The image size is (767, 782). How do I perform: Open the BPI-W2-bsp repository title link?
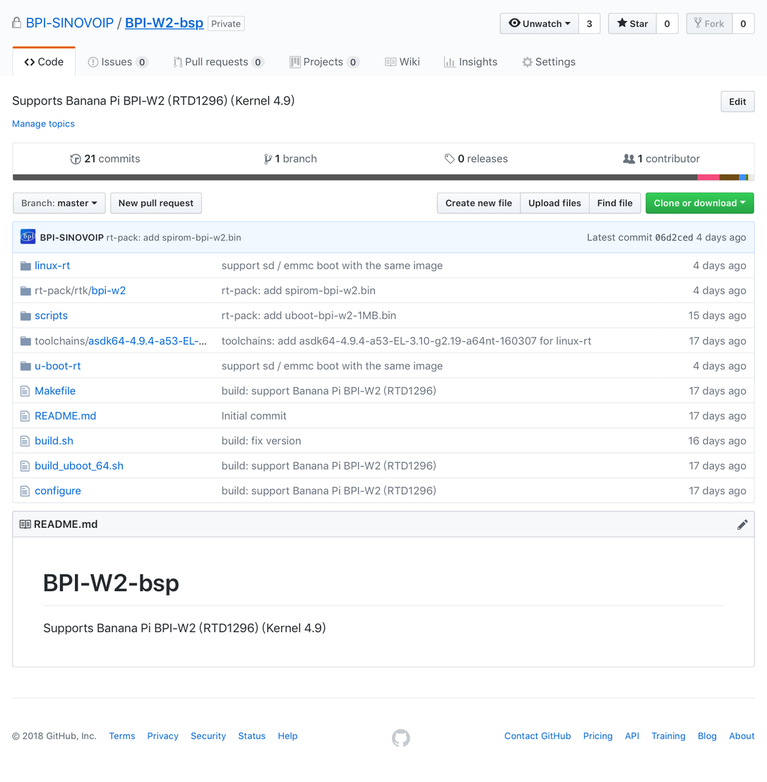[x=164, y=23]
